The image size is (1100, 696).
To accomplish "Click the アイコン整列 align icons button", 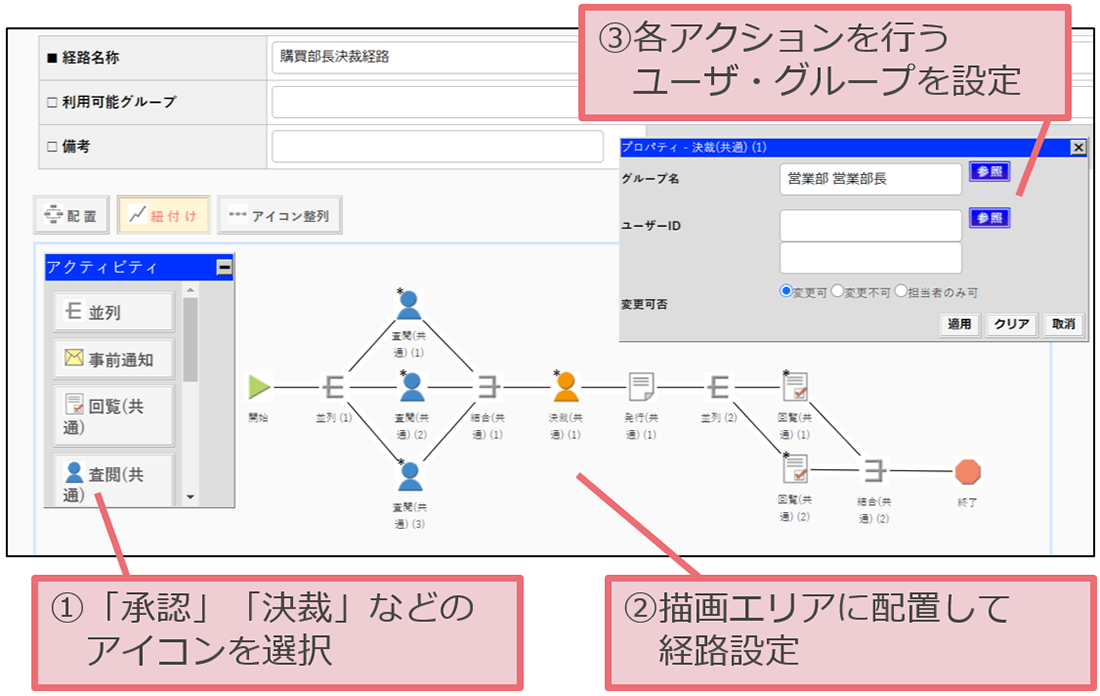I will (280, 215).
